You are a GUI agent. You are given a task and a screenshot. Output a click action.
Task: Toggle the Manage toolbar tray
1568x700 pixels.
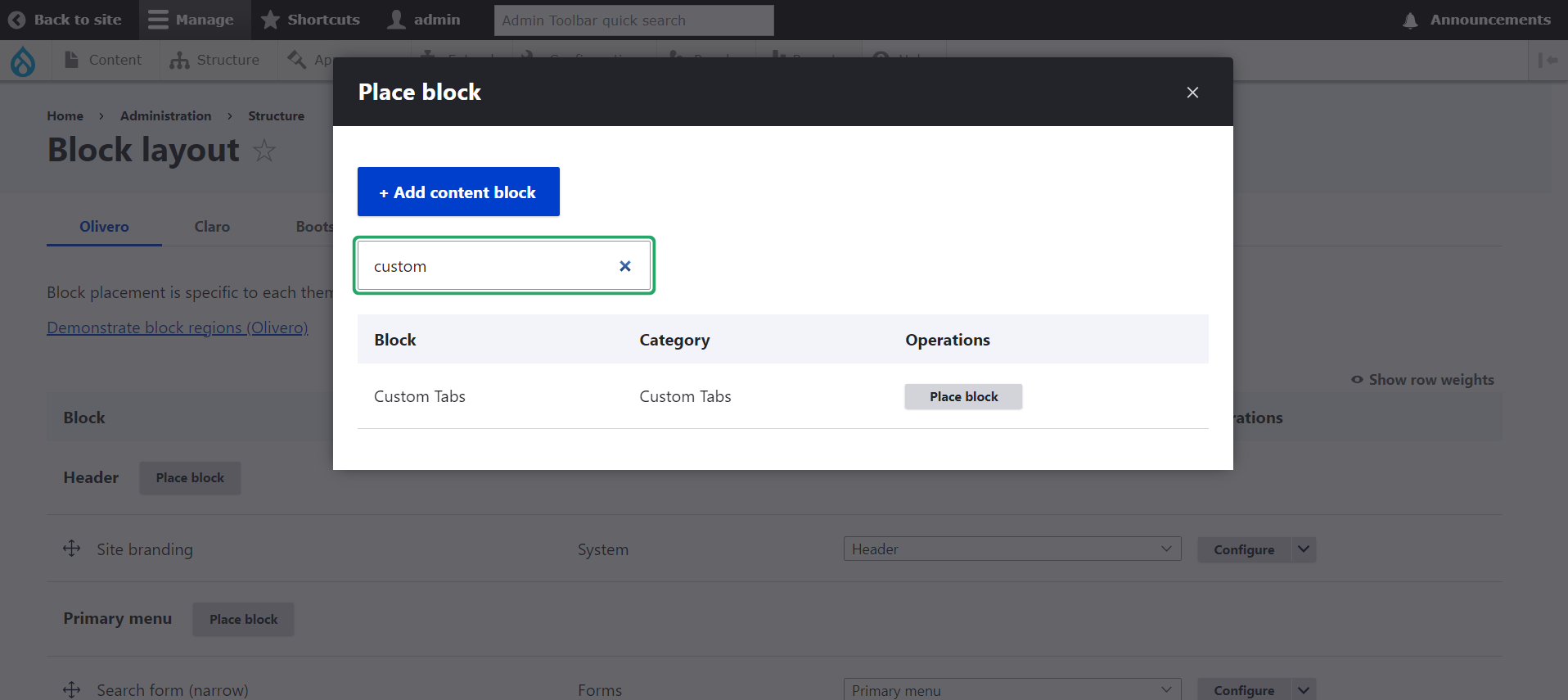191,20
